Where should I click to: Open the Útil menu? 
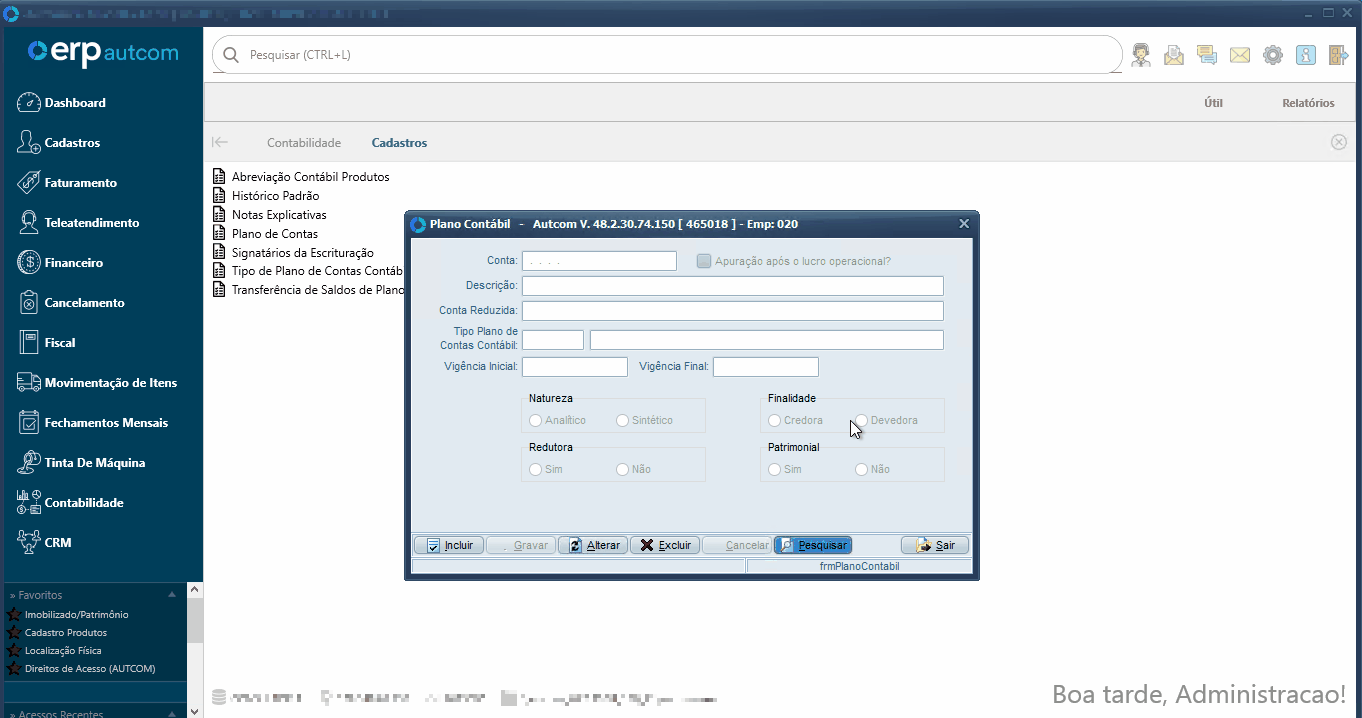point(1213,103)
